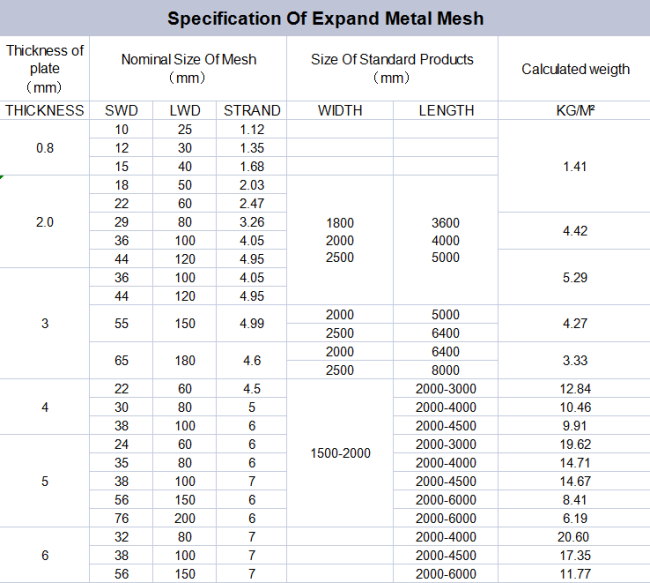This screenshot has width=650, height=583.
Task: Click the LENGTH column header
Action: tap(446, 111)
